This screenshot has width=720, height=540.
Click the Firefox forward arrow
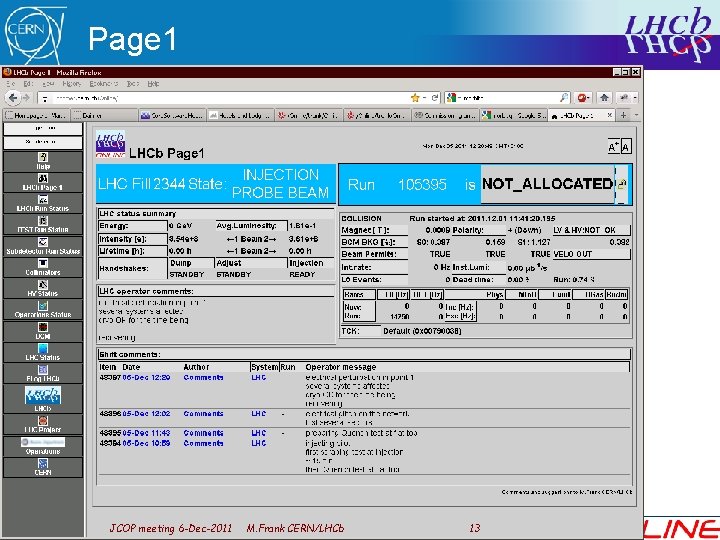26,98
